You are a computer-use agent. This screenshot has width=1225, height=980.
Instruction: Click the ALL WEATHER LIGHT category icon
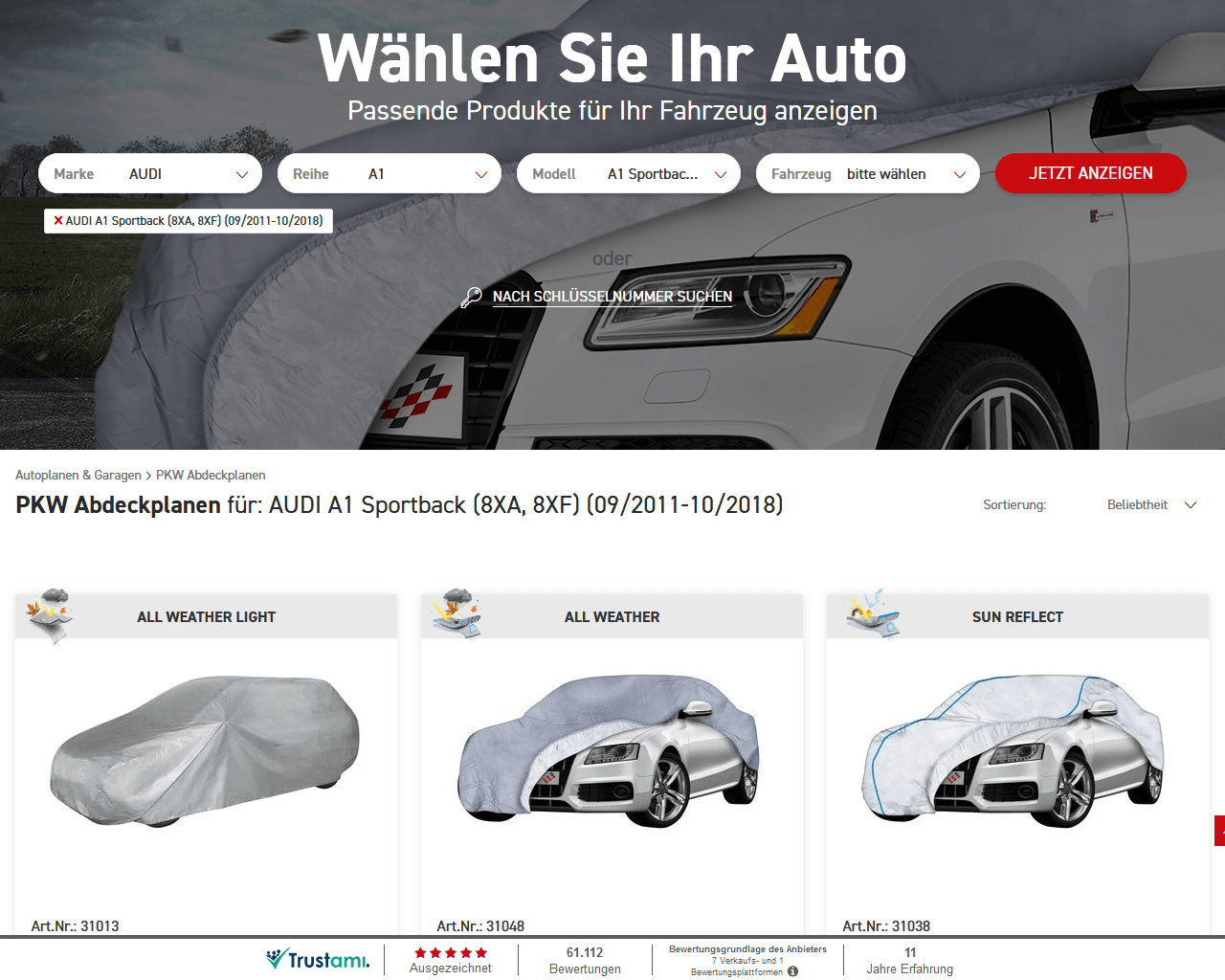pyautogui.click(x=50, y=614)
